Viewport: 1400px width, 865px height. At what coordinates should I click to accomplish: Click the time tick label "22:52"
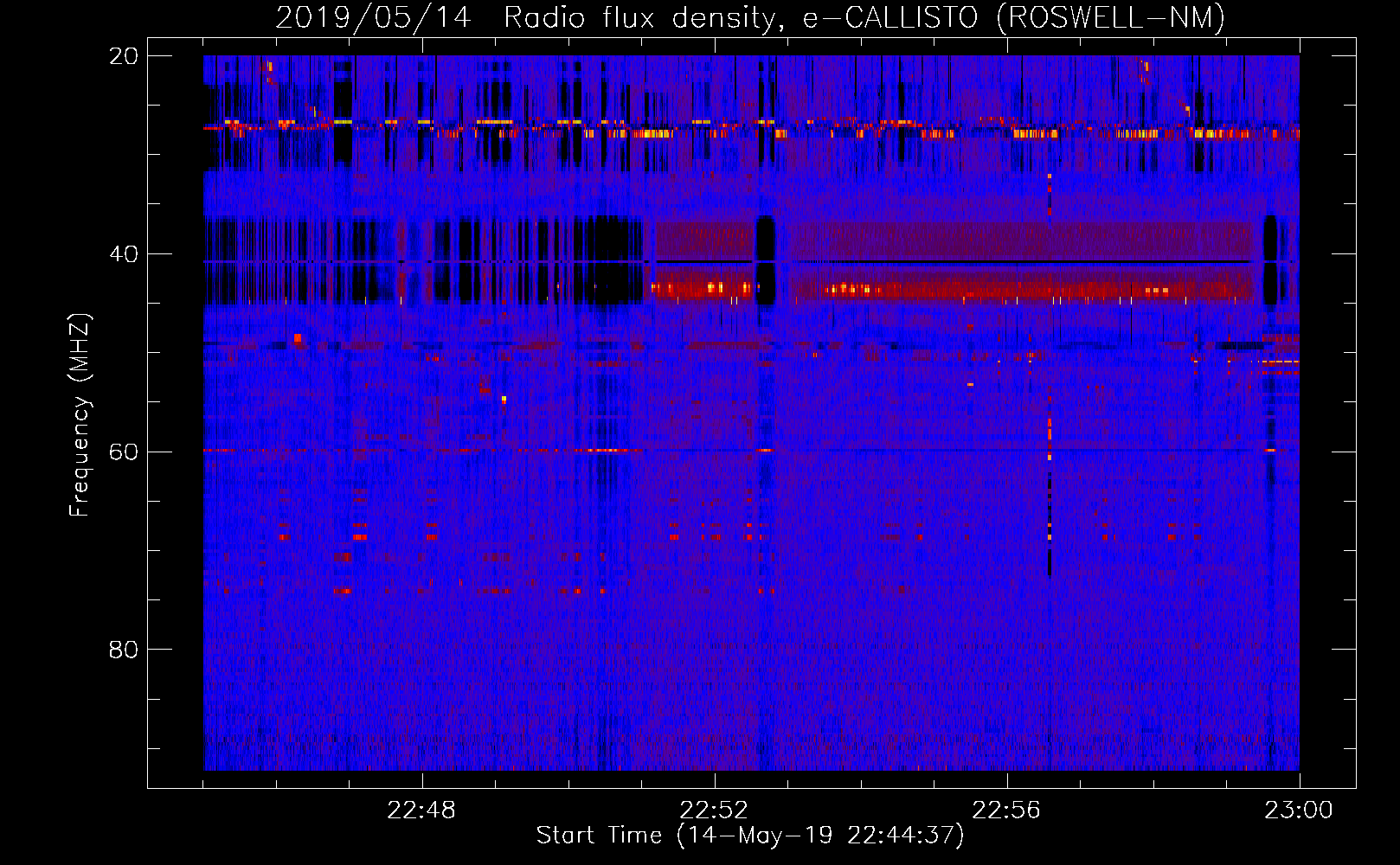pyautogui.click(x=714, y=810)
